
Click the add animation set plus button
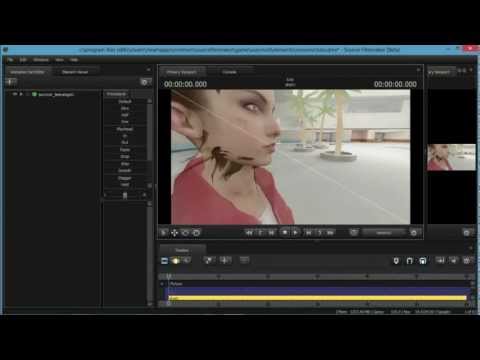pos(11,82)
